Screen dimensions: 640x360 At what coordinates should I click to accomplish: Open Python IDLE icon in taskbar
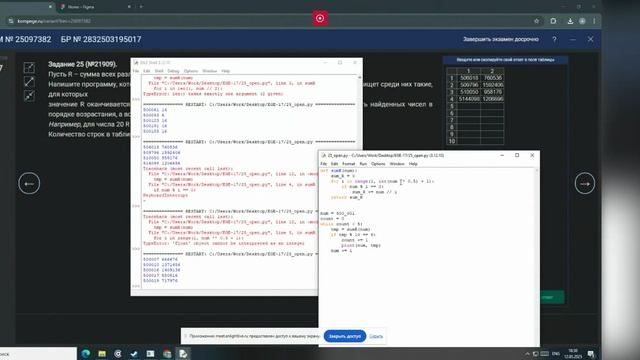(x=183, y=353)
